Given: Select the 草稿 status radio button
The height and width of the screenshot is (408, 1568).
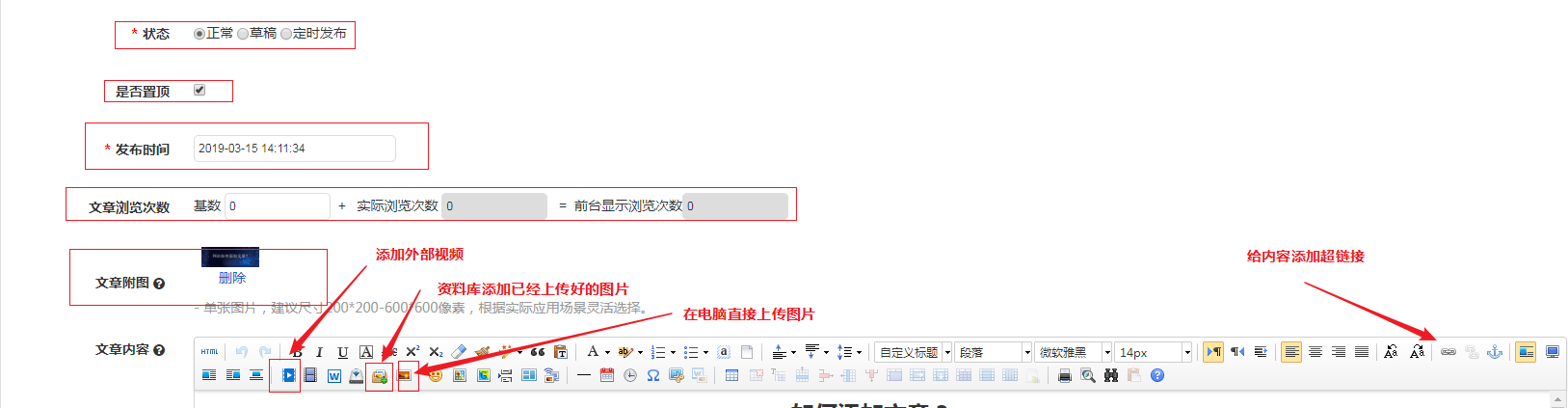Looking at the screenshot, I should (243, 34).
